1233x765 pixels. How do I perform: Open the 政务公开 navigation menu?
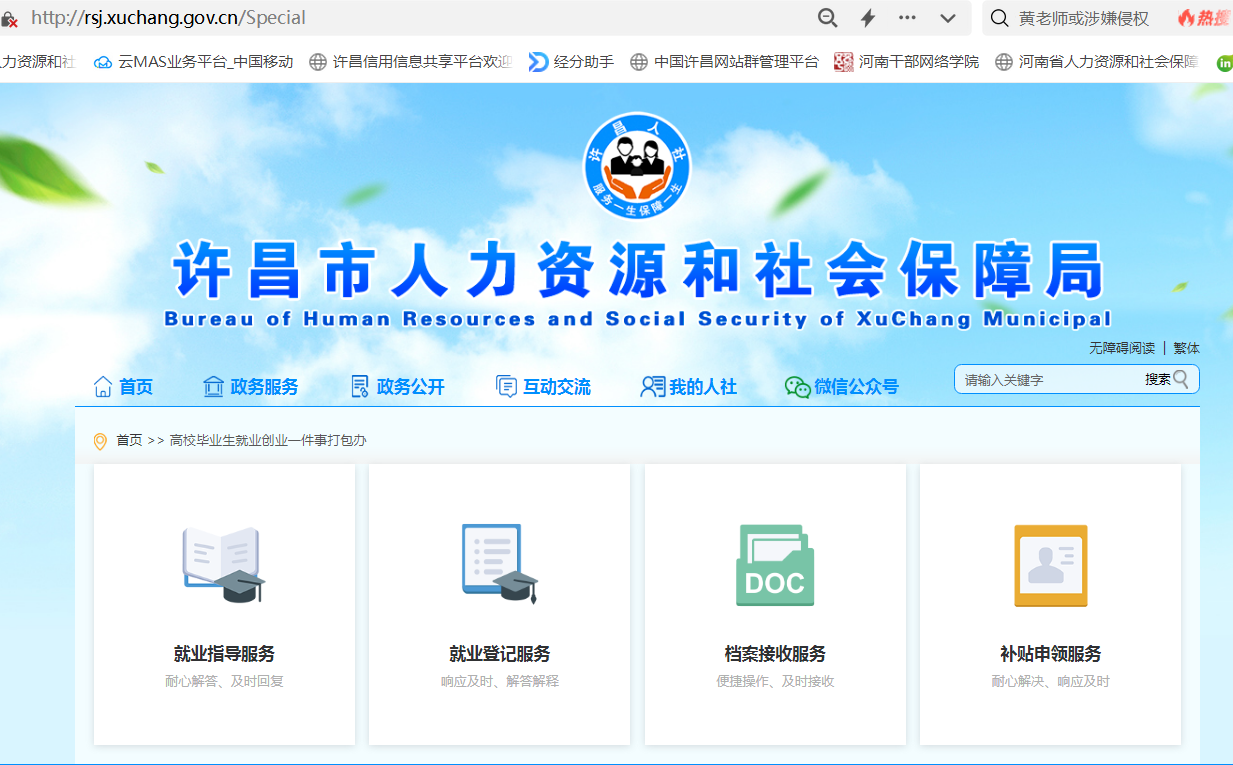398,387
